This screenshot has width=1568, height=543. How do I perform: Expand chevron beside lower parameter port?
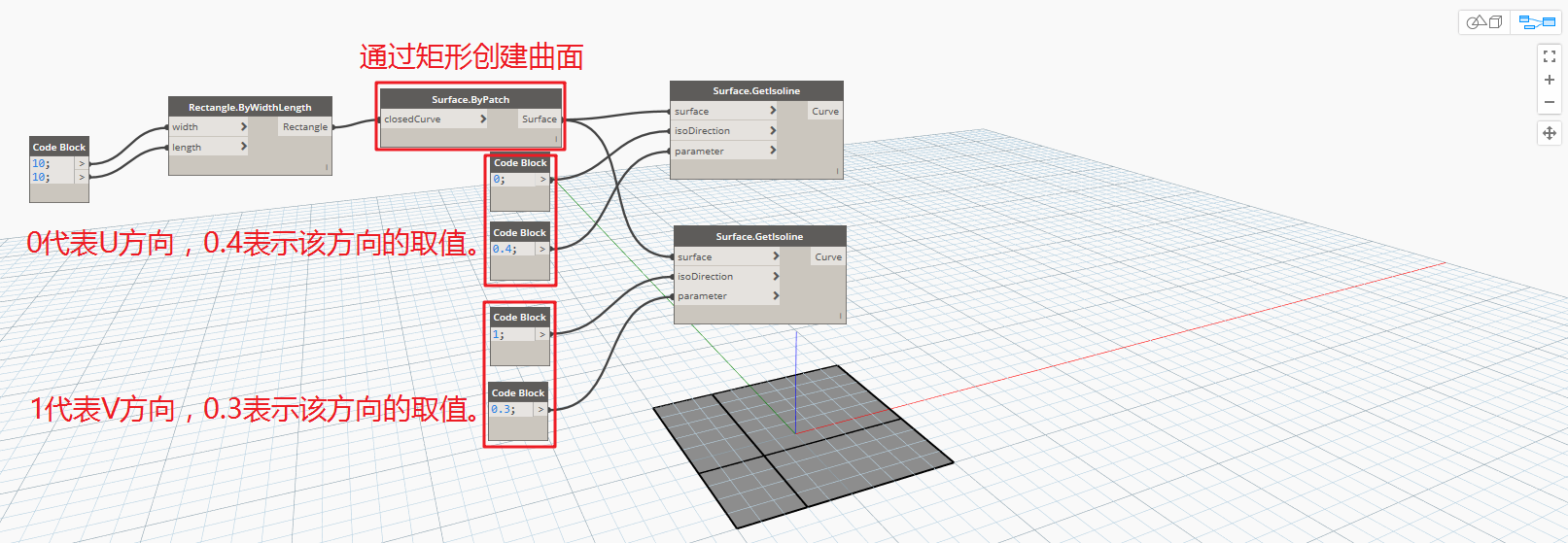pos(776,295)
